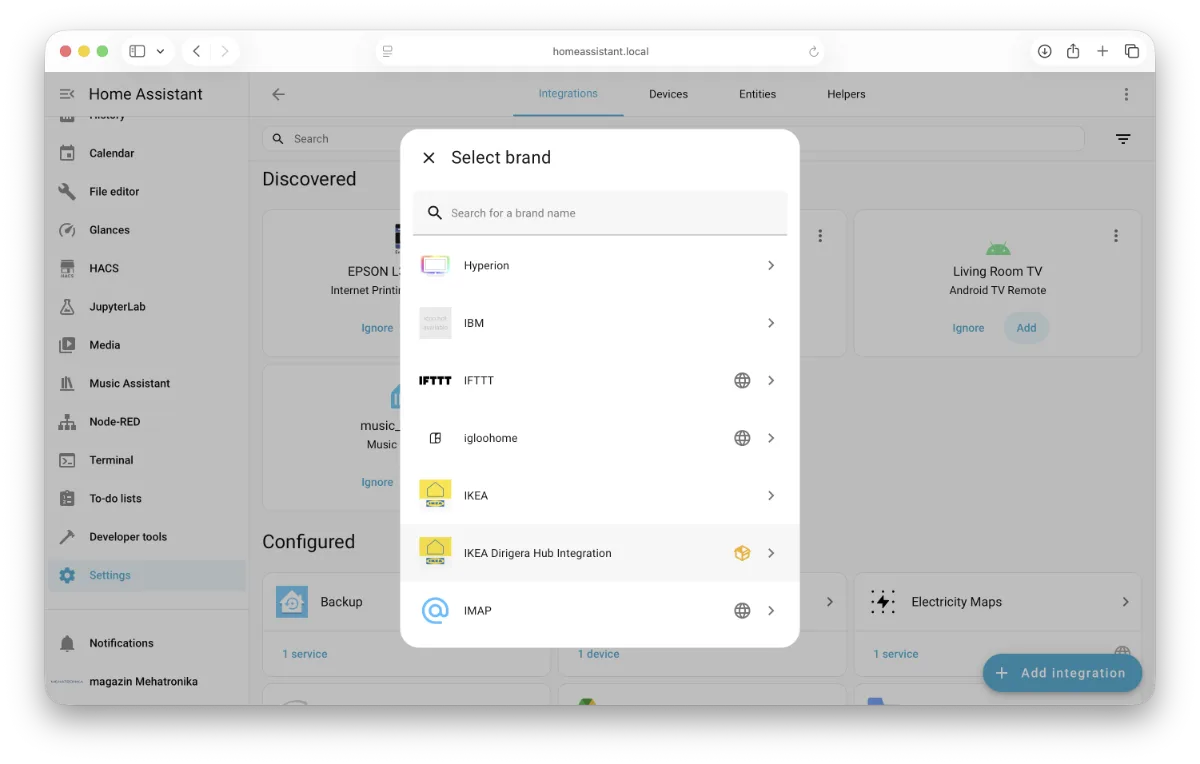Viewport: 1200px width, 764px height.
Task: Expand the IMAP brand chevron
Action: point(770,611)
